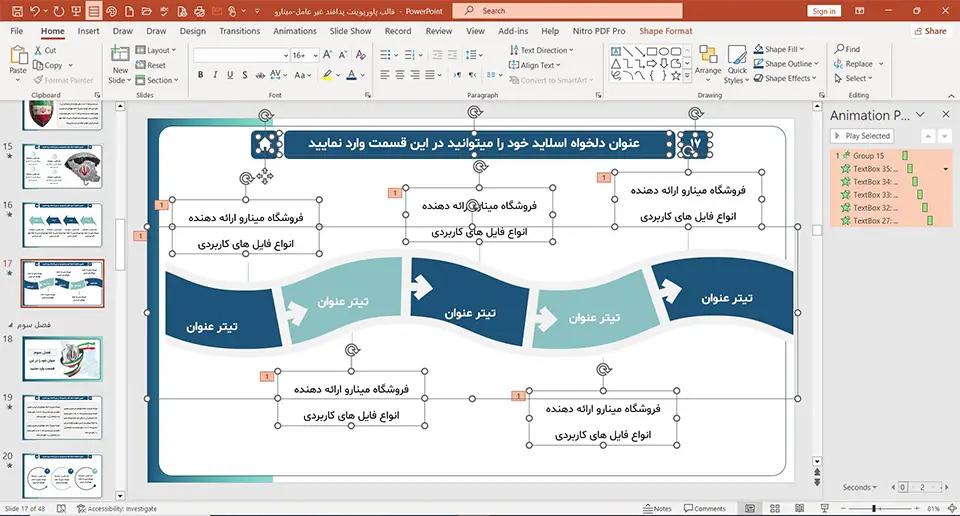Open the numbering list icon
Screen dimensions: 960x516
[410, 55]
